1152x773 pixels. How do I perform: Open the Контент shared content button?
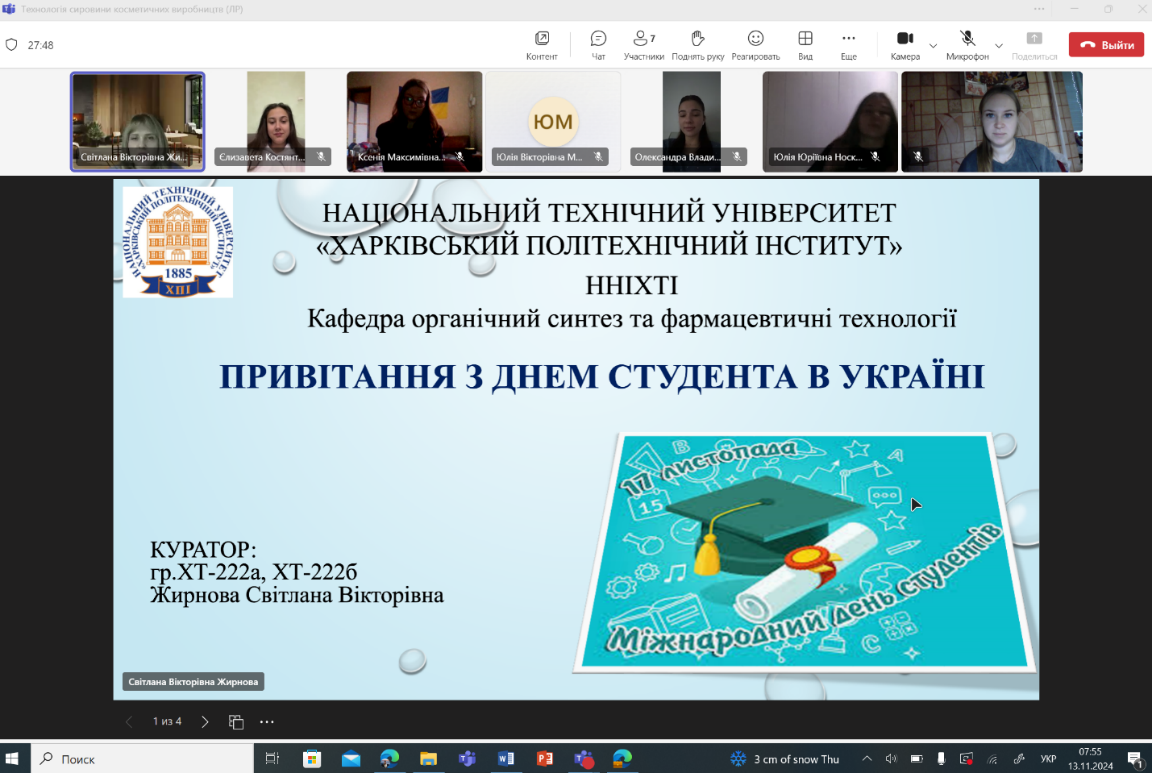click(542, 44)
